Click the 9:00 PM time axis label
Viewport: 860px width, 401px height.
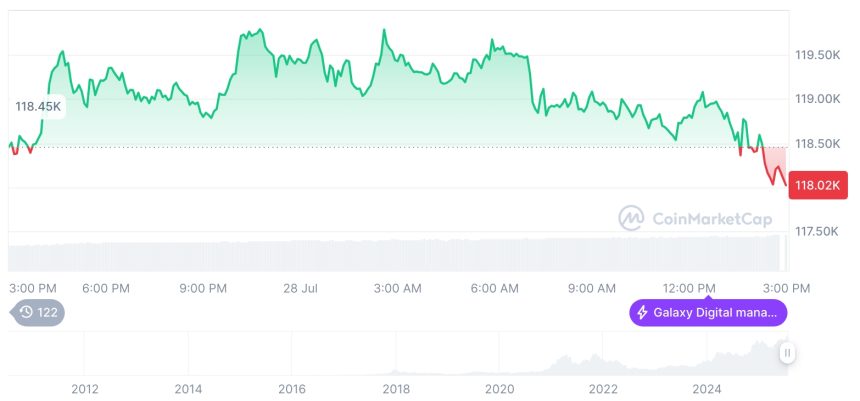pos(203,288)
